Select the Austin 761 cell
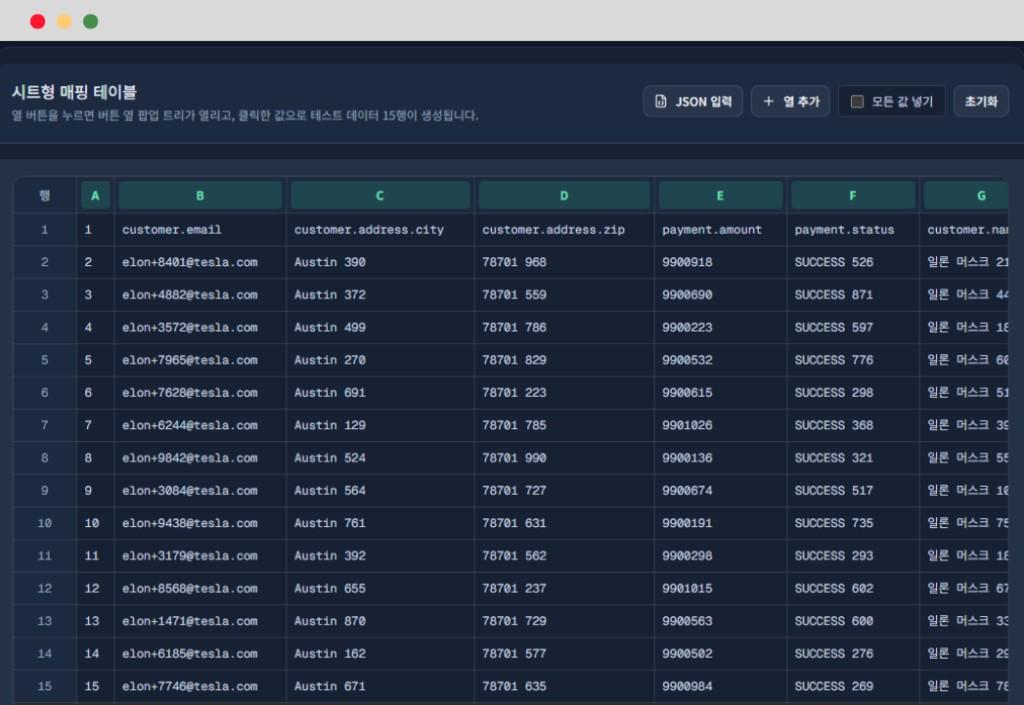1024x705 pixels. [380, 523]
